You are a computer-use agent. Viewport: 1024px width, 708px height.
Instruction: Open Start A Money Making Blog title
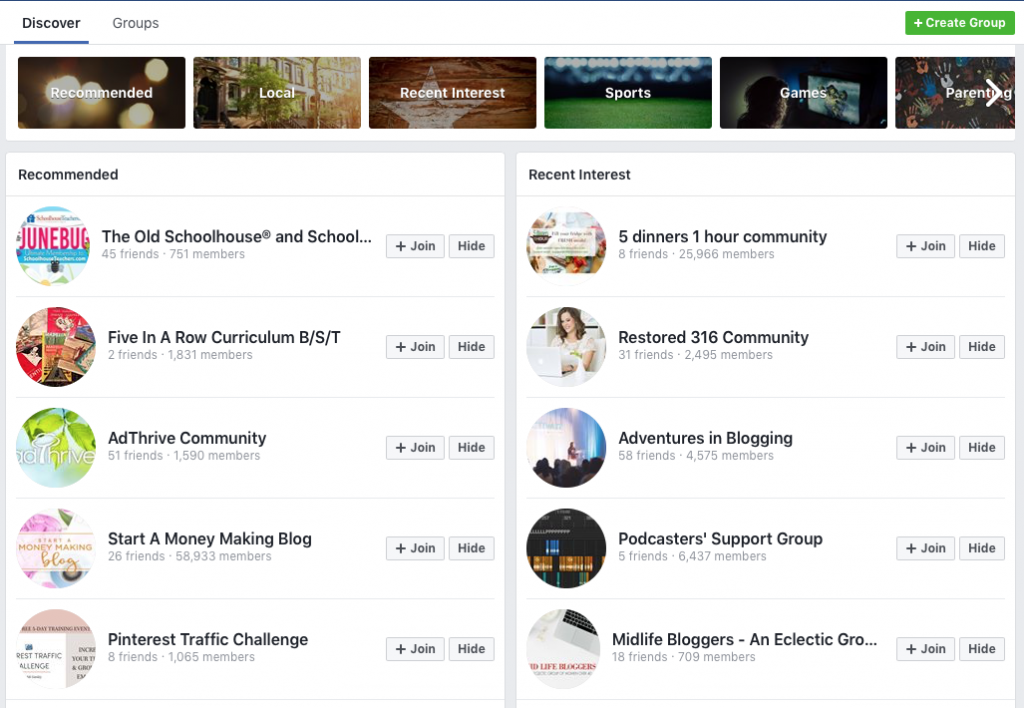click(210, 539)
